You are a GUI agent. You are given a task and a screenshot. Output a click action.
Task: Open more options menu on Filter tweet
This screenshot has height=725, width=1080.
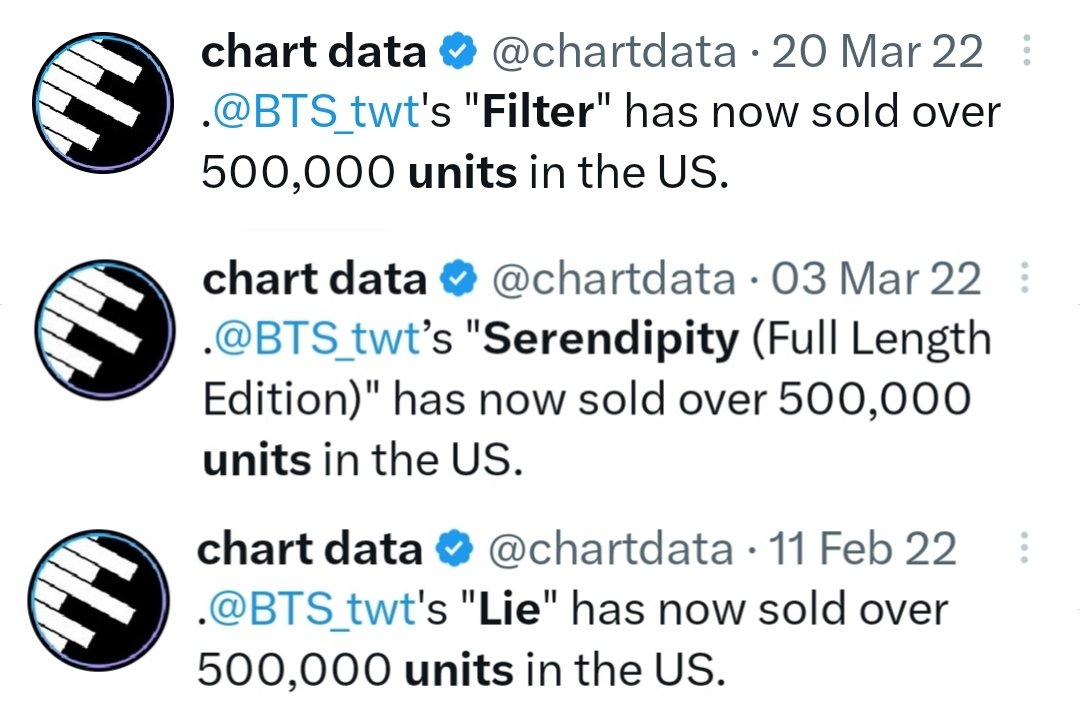click(1026, 50)
